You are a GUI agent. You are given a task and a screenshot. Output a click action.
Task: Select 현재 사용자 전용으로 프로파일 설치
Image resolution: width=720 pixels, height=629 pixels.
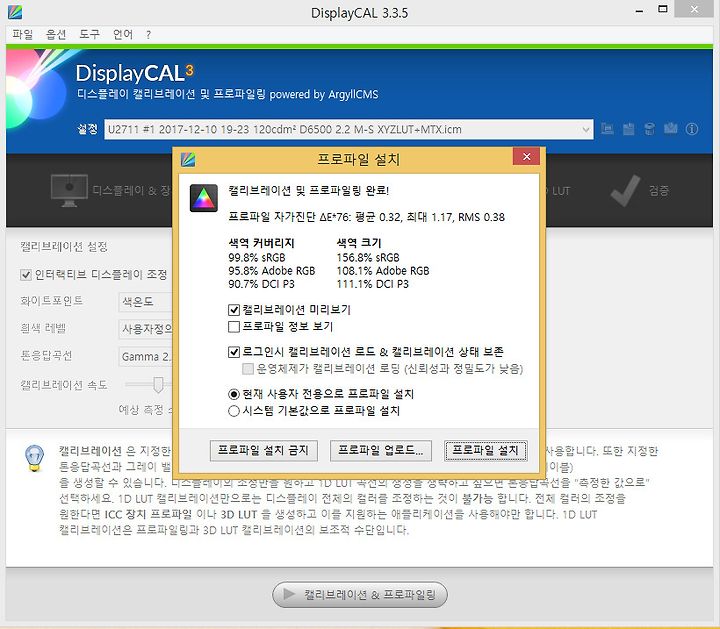(234, 394)
